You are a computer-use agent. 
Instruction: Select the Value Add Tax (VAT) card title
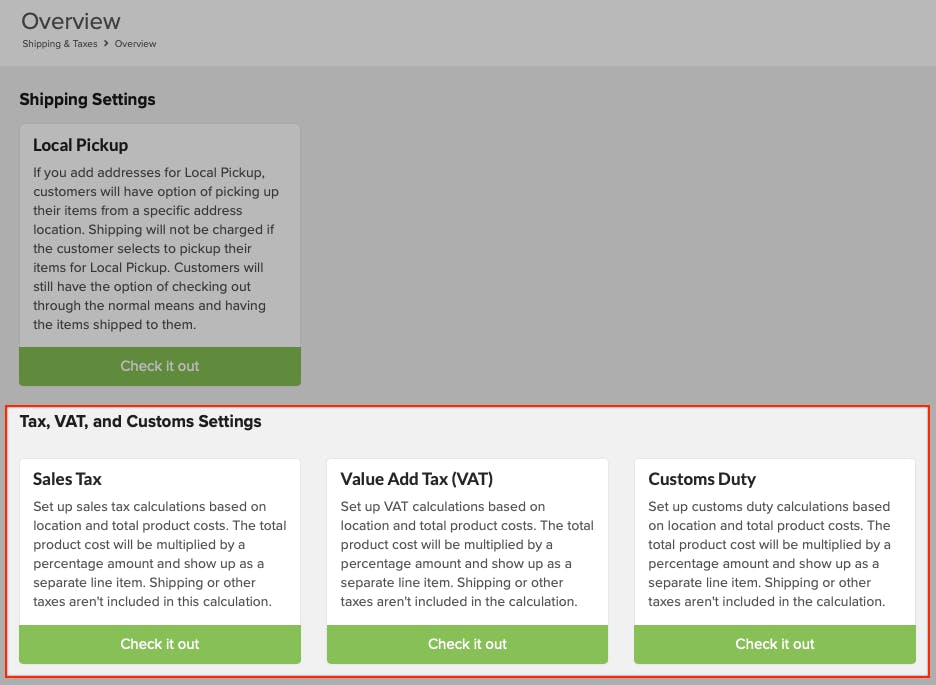point(417,479)
